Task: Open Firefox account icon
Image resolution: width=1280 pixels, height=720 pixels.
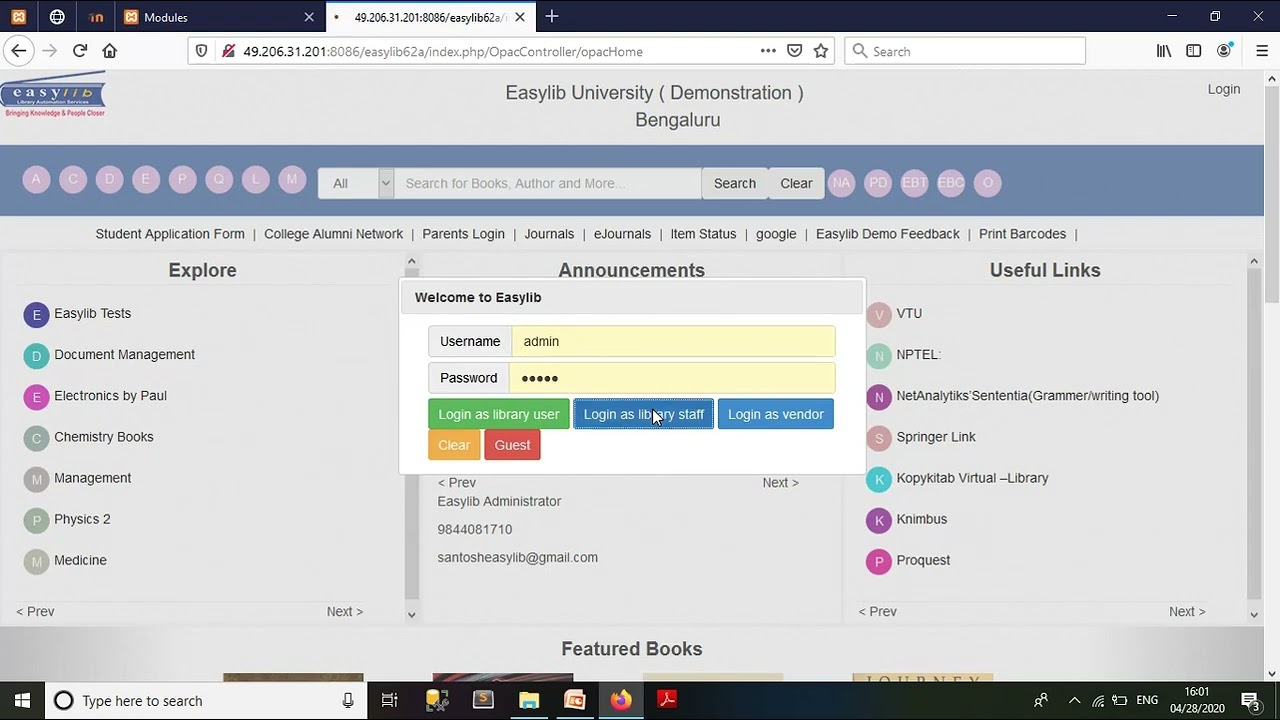Action: coord(1224,51)
